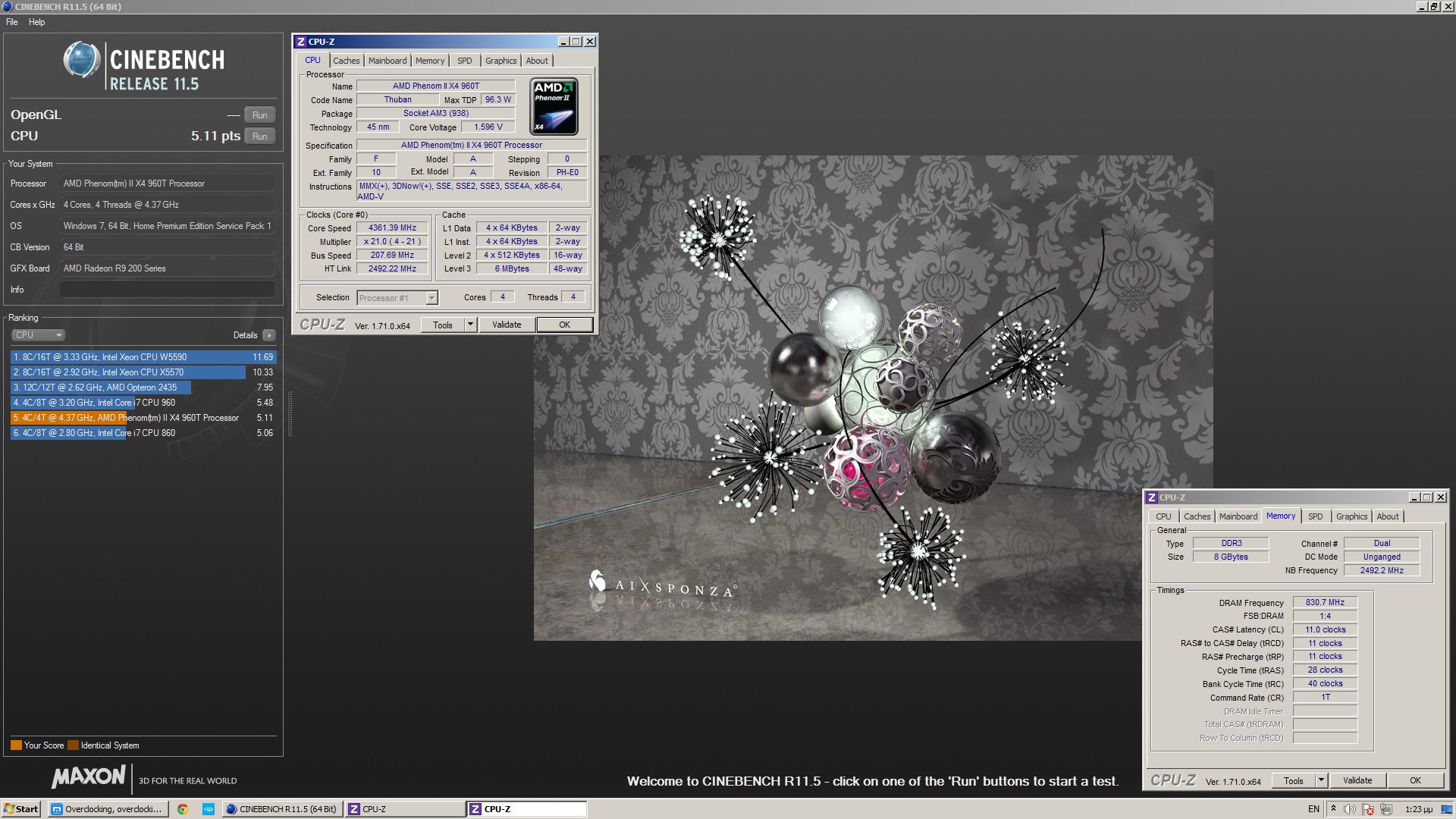Restore down the Cinebench main window
The height and width of the screenshot is (819, 1456).
pos(1434,7)
